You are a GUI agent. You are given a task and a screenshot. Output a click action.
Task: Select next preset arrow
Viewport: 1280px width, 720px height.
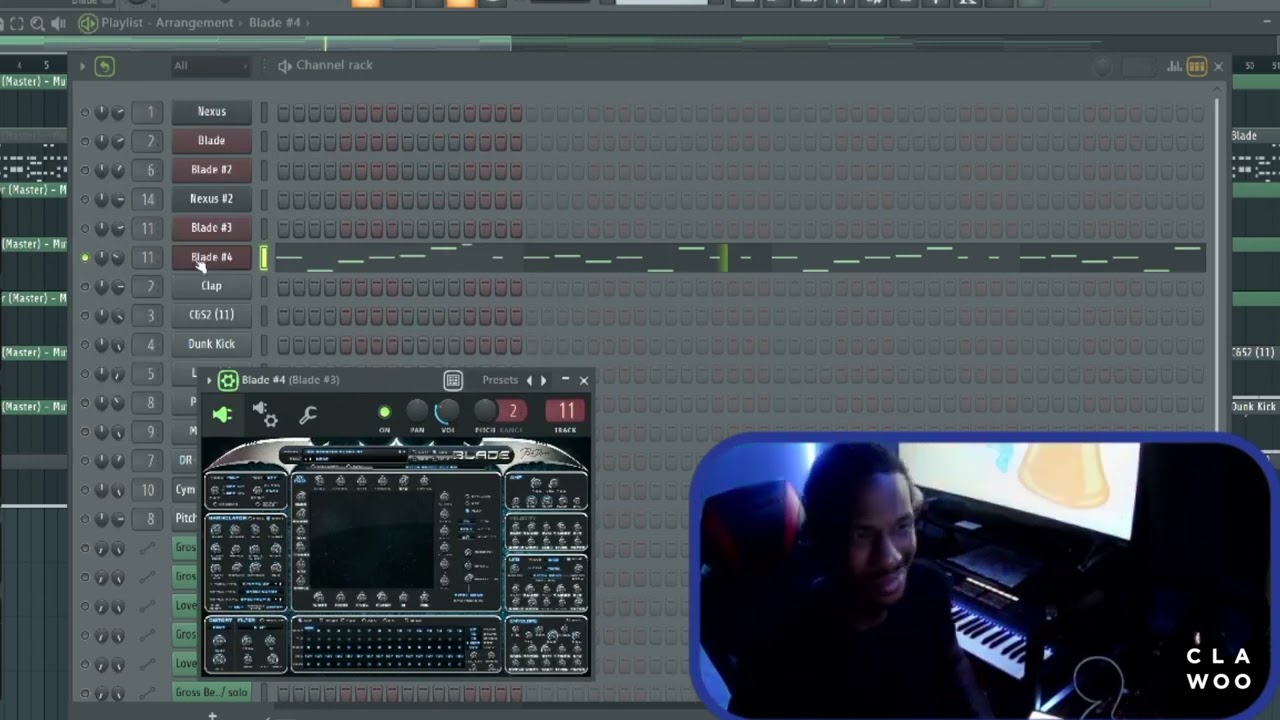[543, 380]
